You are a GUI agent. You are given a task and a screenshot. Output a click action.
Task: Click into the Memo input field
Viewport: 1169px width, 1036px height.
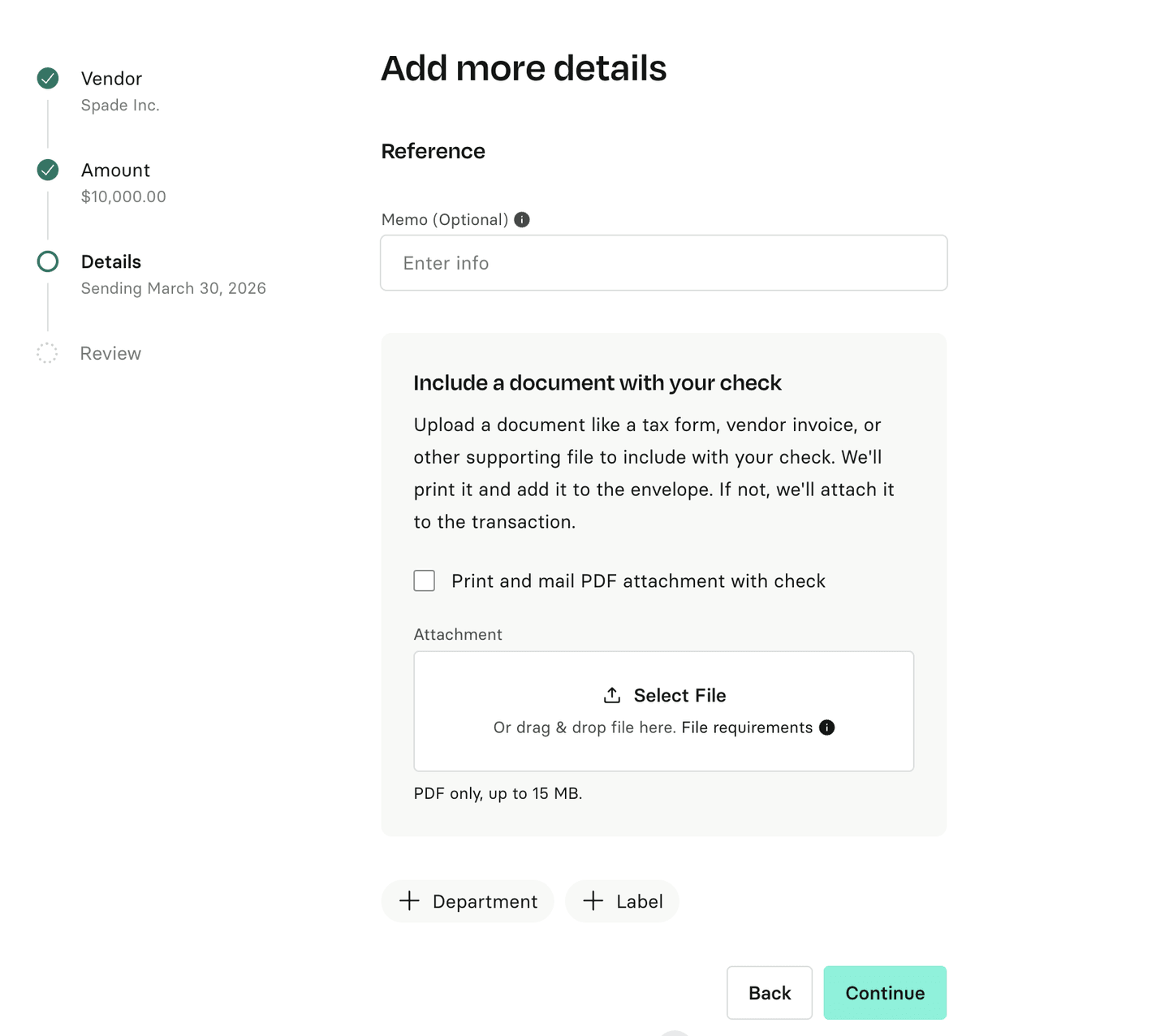pyautogui.click(x=663, y=263)
